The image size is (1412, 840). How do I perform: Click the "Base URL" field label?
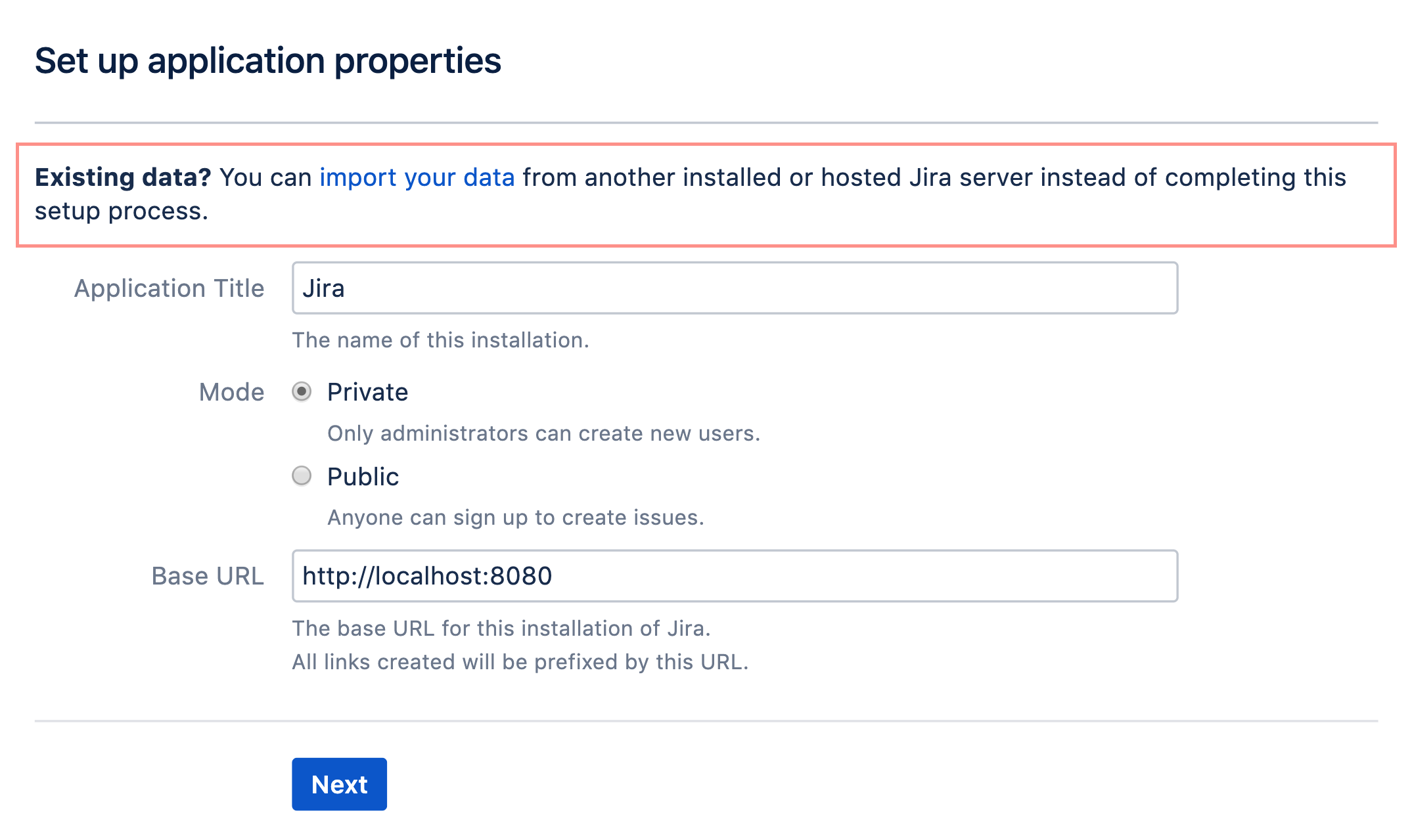(x=207, y=576)
